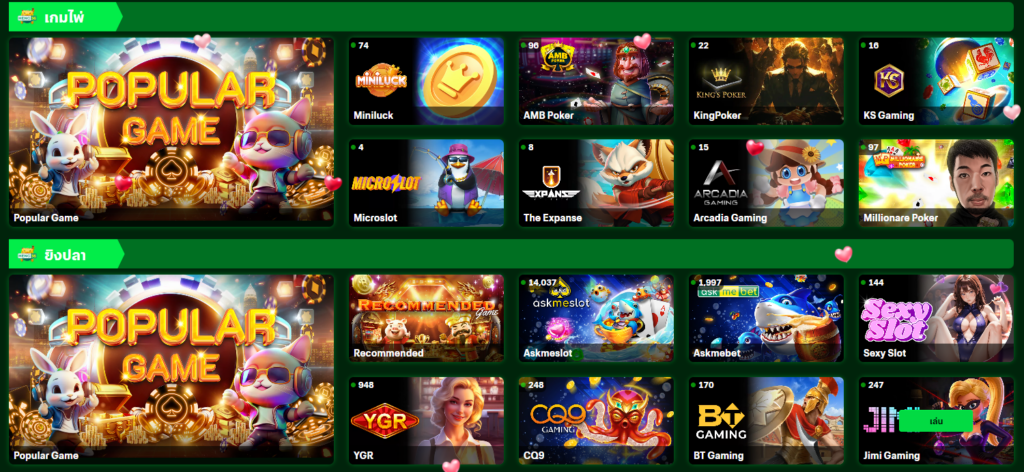This screenshot has height=472, width=1024.
Task: Open the Popular Game banner in card games
Action: tap(171, 132)
